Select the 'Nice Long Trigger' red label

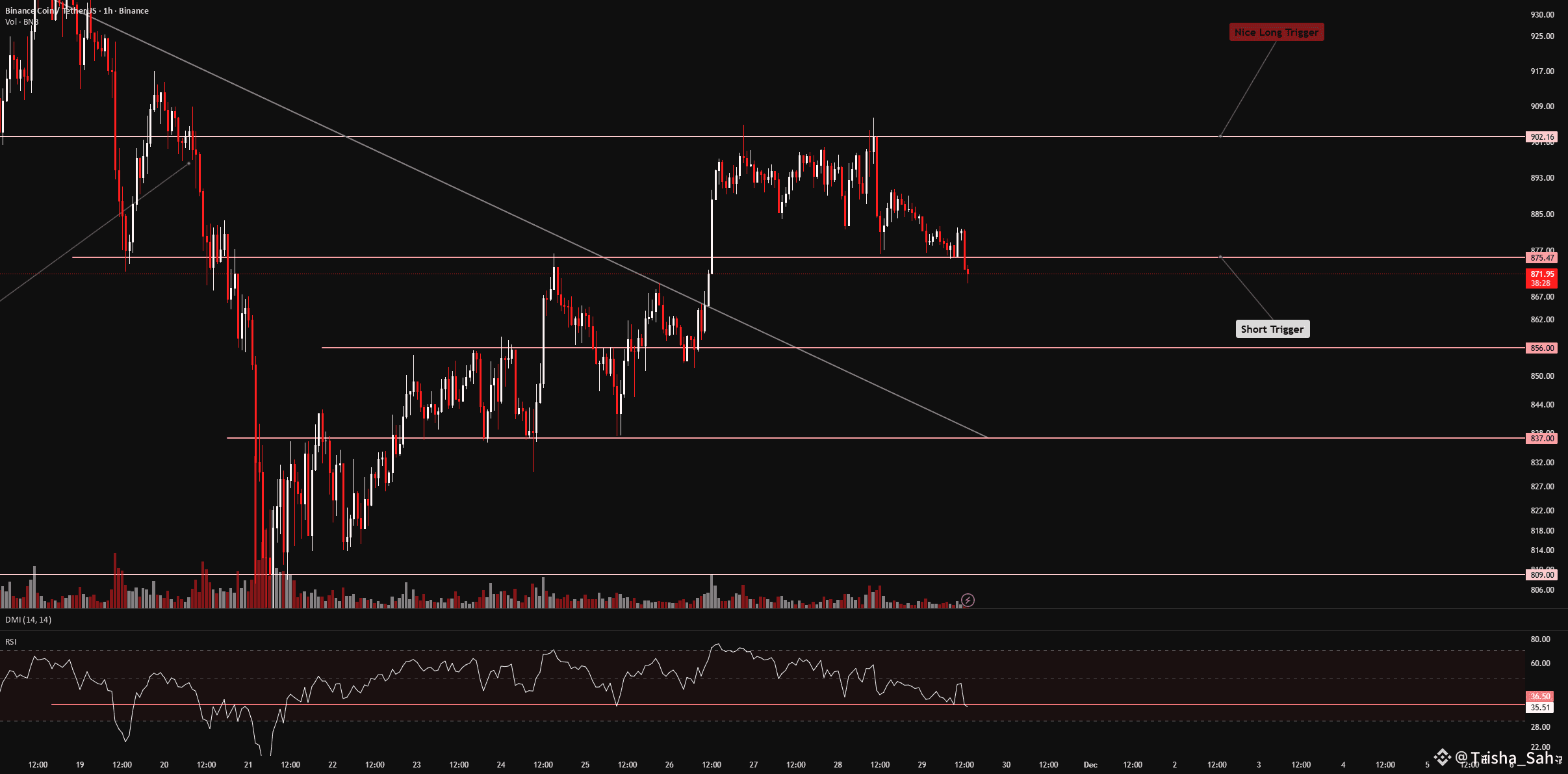point(1276,32)
